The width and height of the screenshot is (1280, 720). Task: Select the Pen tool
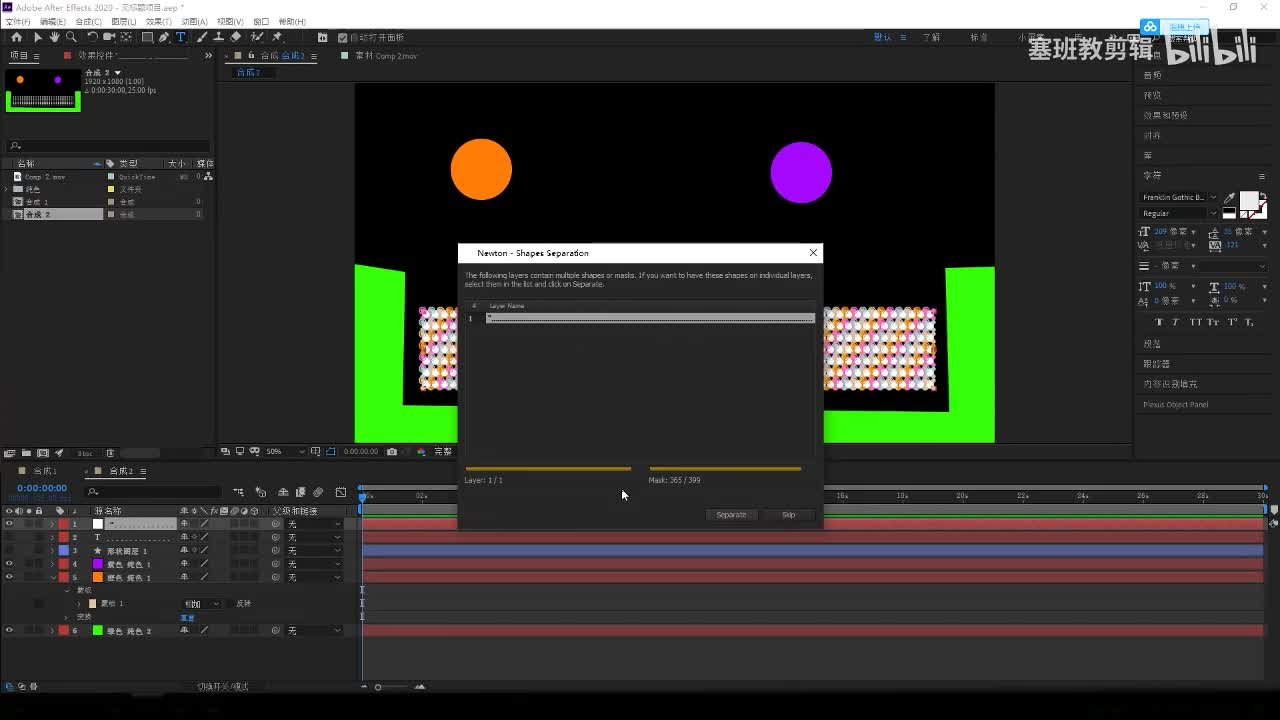(x=164, y=37)
